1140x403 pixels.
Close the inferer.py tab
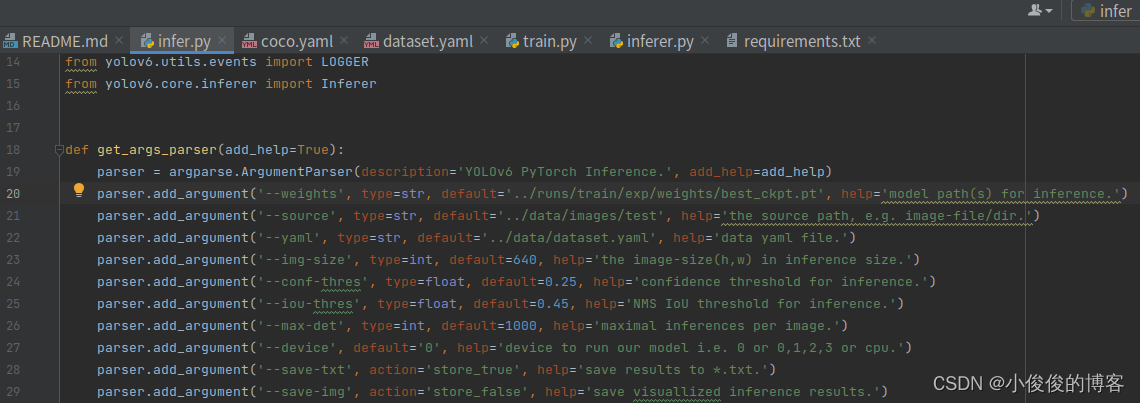(x=705, y=41)
